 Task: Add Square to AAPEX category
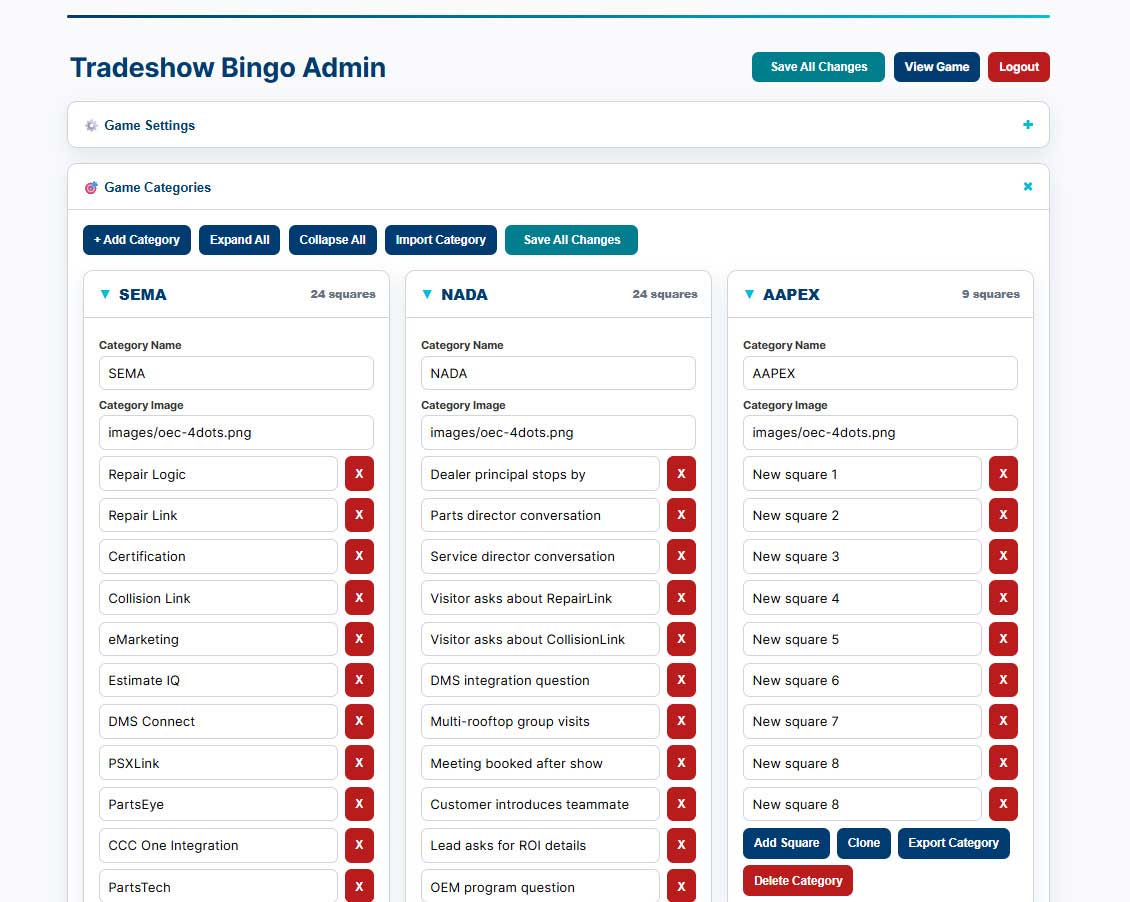coord(786,842)
